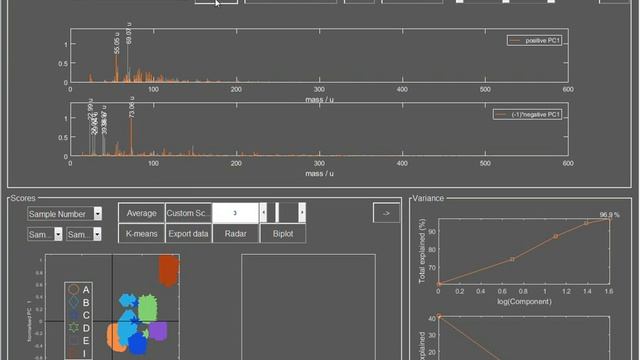Click legend label A in scores plot
The height and width of the screenshot is (360, 640).
(86, 290)
